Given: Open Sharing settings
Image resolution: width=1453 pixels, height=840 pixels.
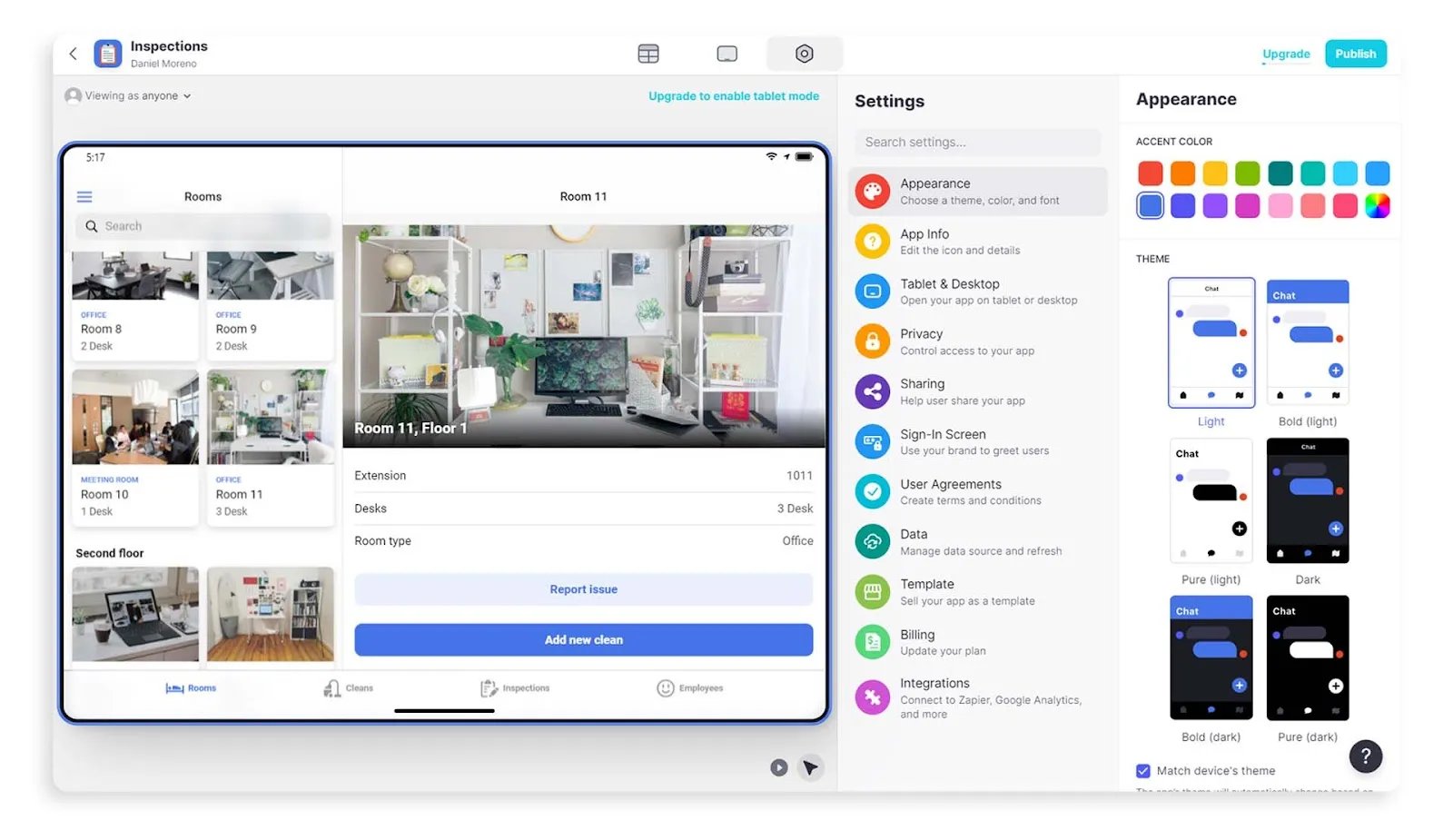Looking at the screenshot, I should 978,391.
